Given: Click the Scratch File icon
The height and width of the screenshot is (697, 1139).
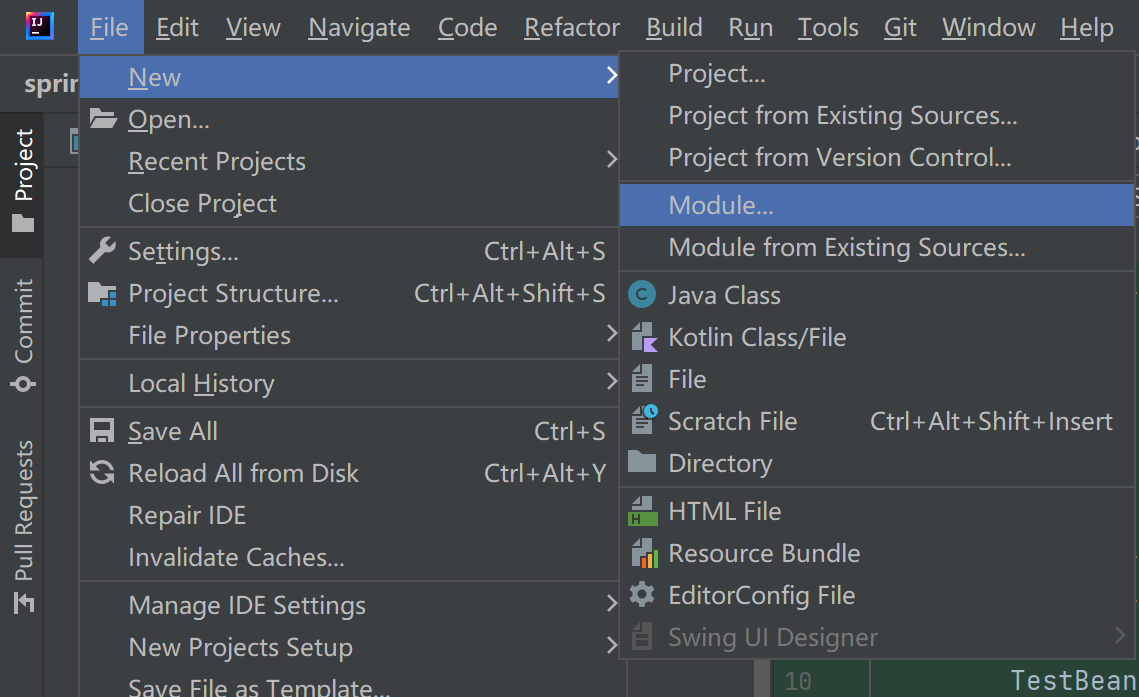Looking at the screenshot, I should coord(642,421).
